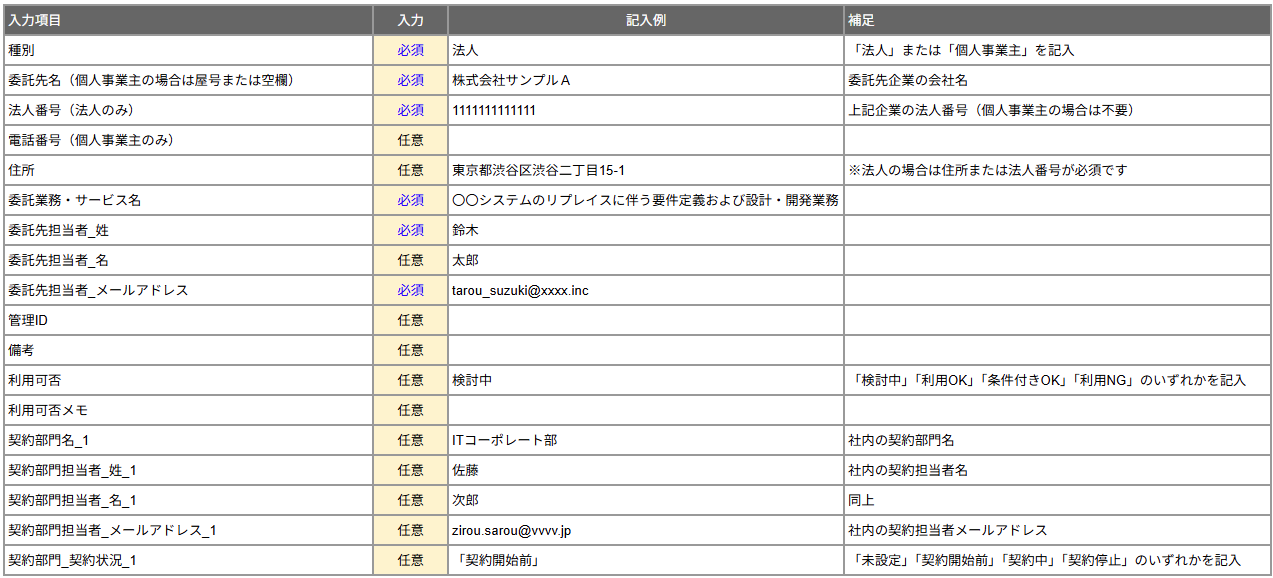Click 必須 in the 委託先名 row
Screen dimensions: 1273x578
[410, 80]
